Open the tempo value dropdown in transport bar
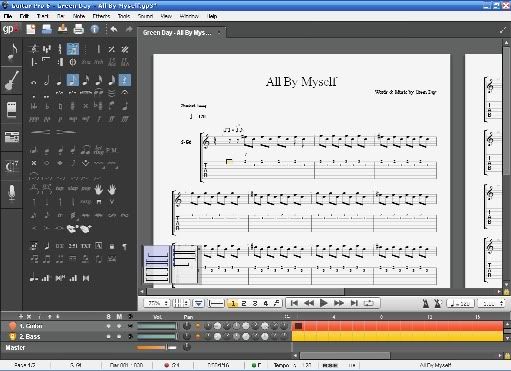 click(460, 303)
